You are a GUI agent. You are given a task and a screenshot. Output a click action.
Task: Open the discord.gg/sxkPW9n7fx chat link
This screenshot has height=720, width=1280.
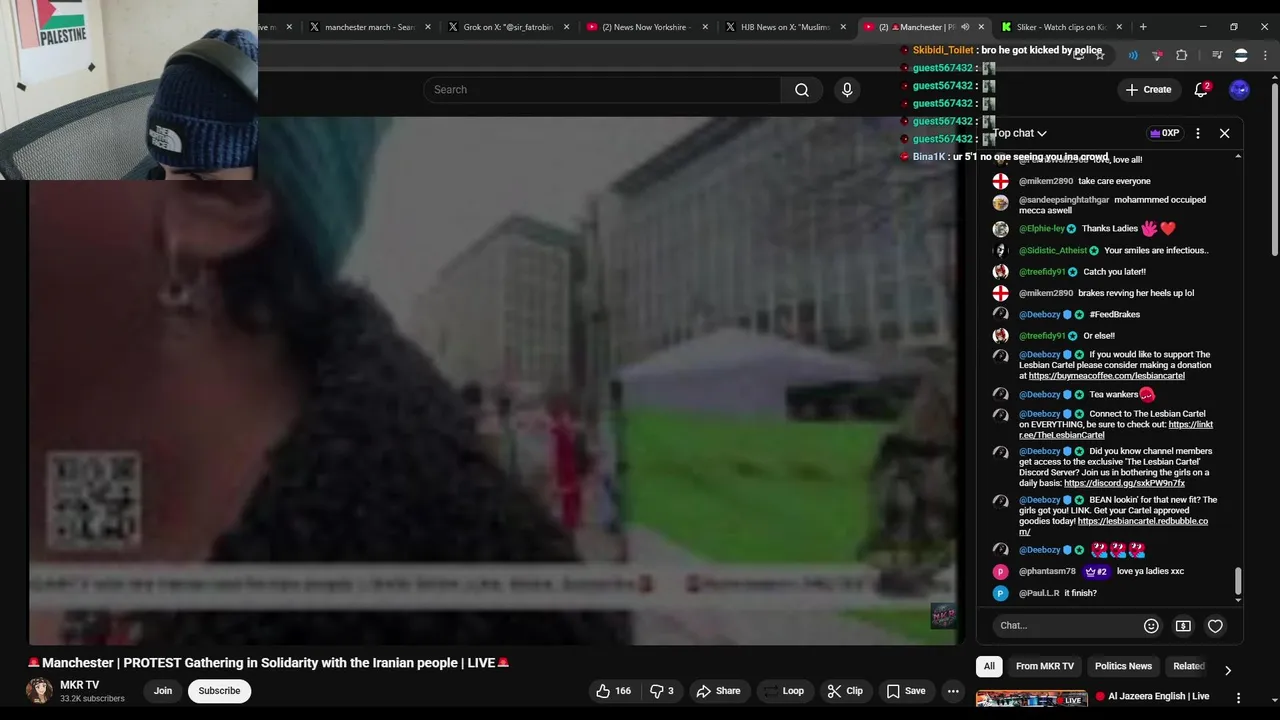pyautogui.click(x=1124, y=484)
